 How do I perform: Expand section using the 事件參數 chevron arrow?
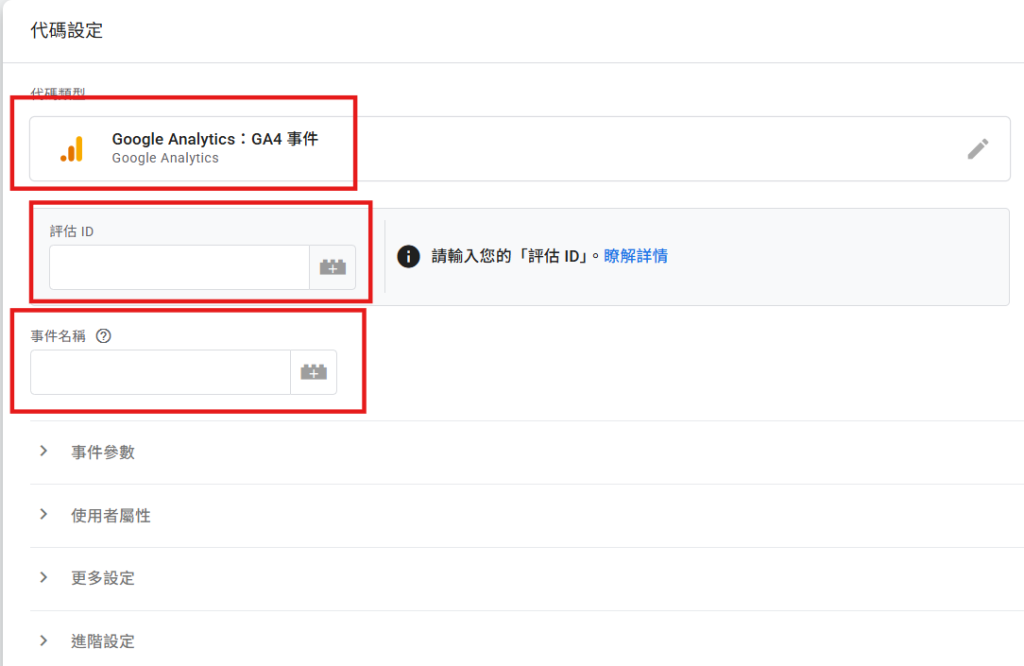[43, 451]
